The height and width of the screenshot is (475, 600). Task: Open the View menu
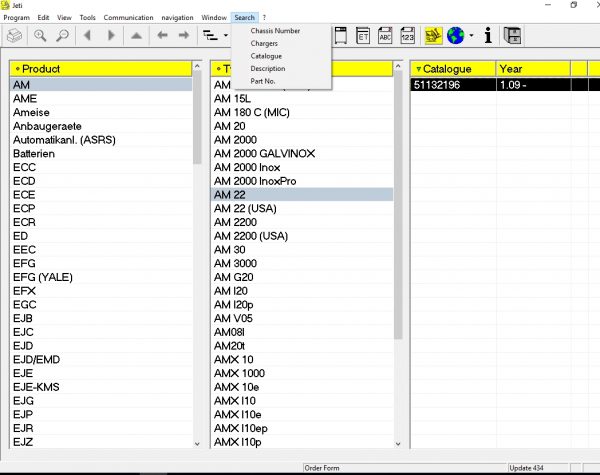tap(64, 18)
